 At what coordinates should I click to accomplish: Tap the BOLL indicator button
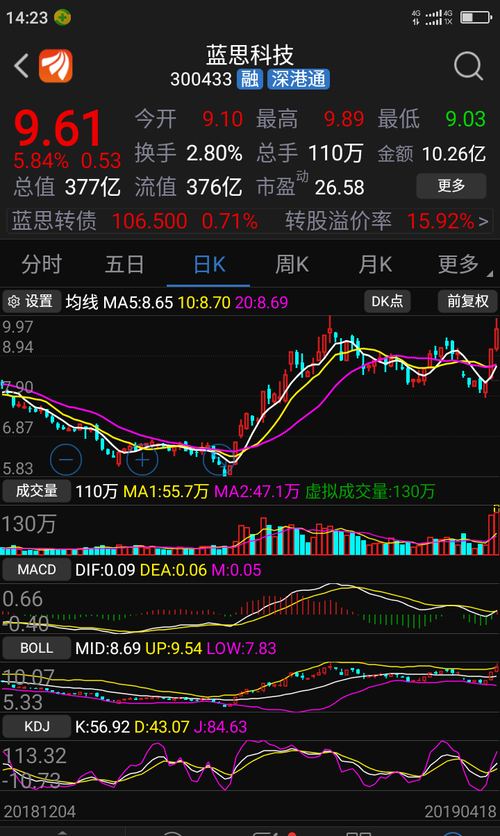click(x=36, y=648)
